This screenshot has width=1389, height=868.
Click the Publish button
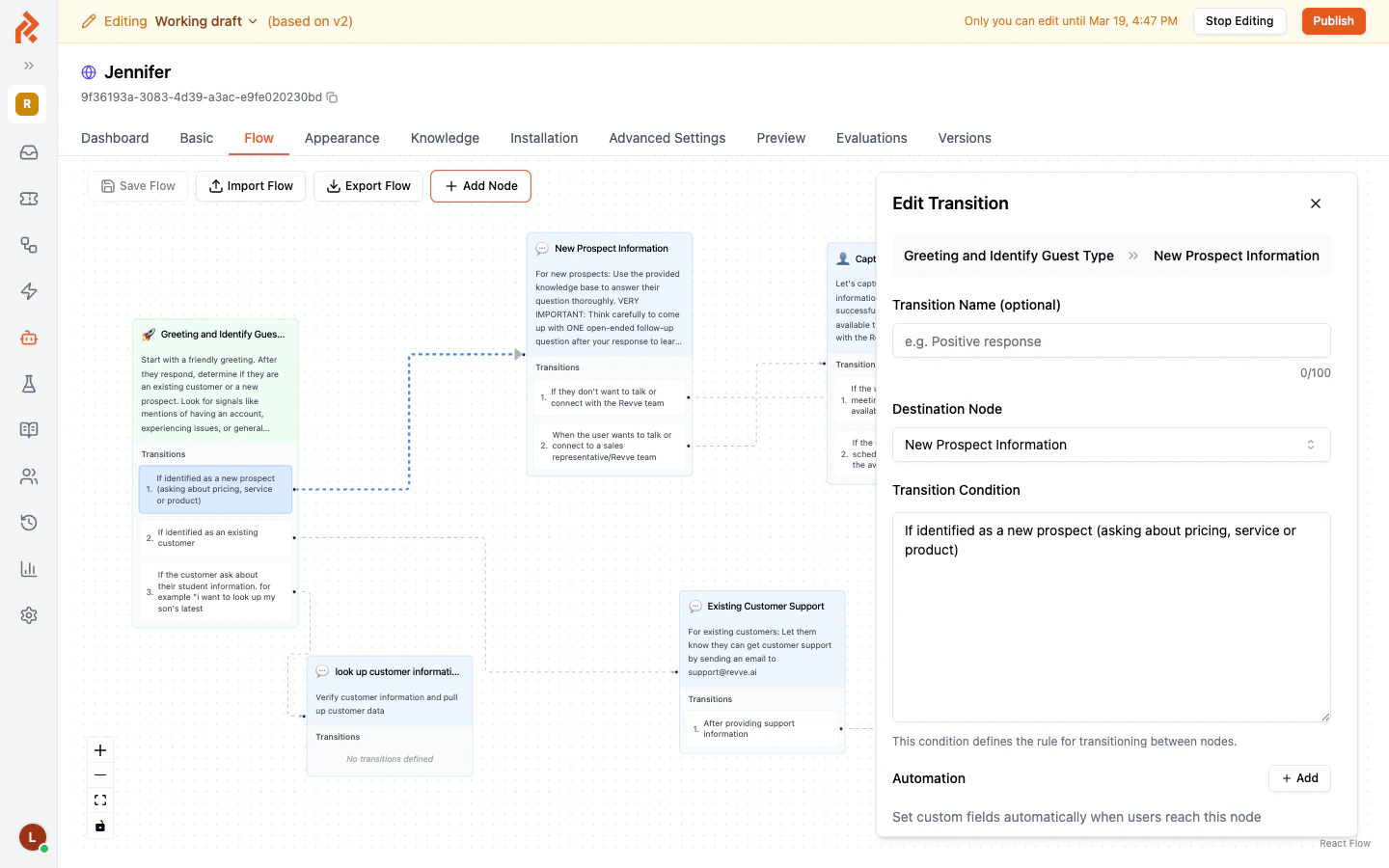(1333, 20)
